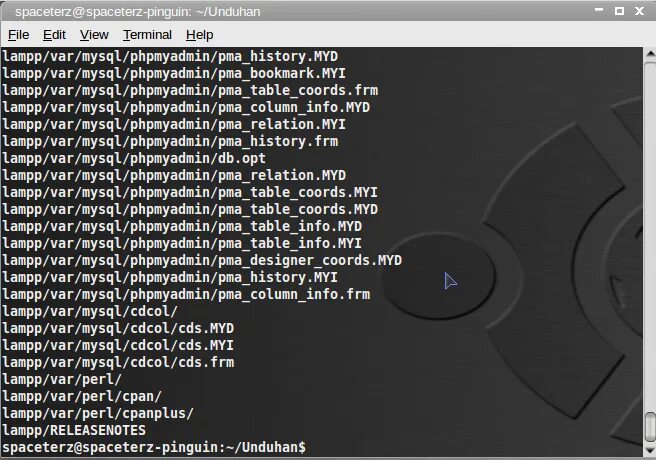Click the line ending pma_table_coords.frm
The image size is (656, 460).
(190, 90)
